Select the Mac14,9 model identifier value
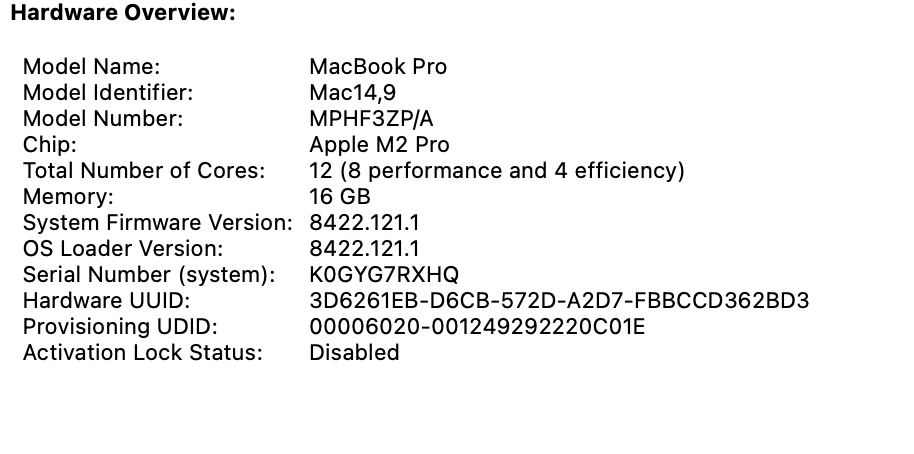The image size is (914, 454). pos(352,93)
